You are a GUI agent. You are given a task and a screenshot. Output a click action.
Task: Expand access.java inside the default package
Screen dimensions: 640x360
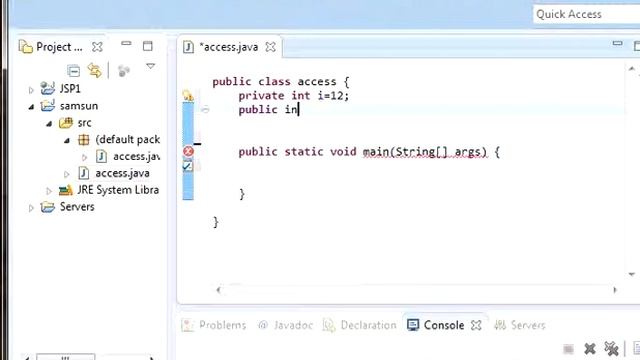pyautogui.click(x=84, y=158)
